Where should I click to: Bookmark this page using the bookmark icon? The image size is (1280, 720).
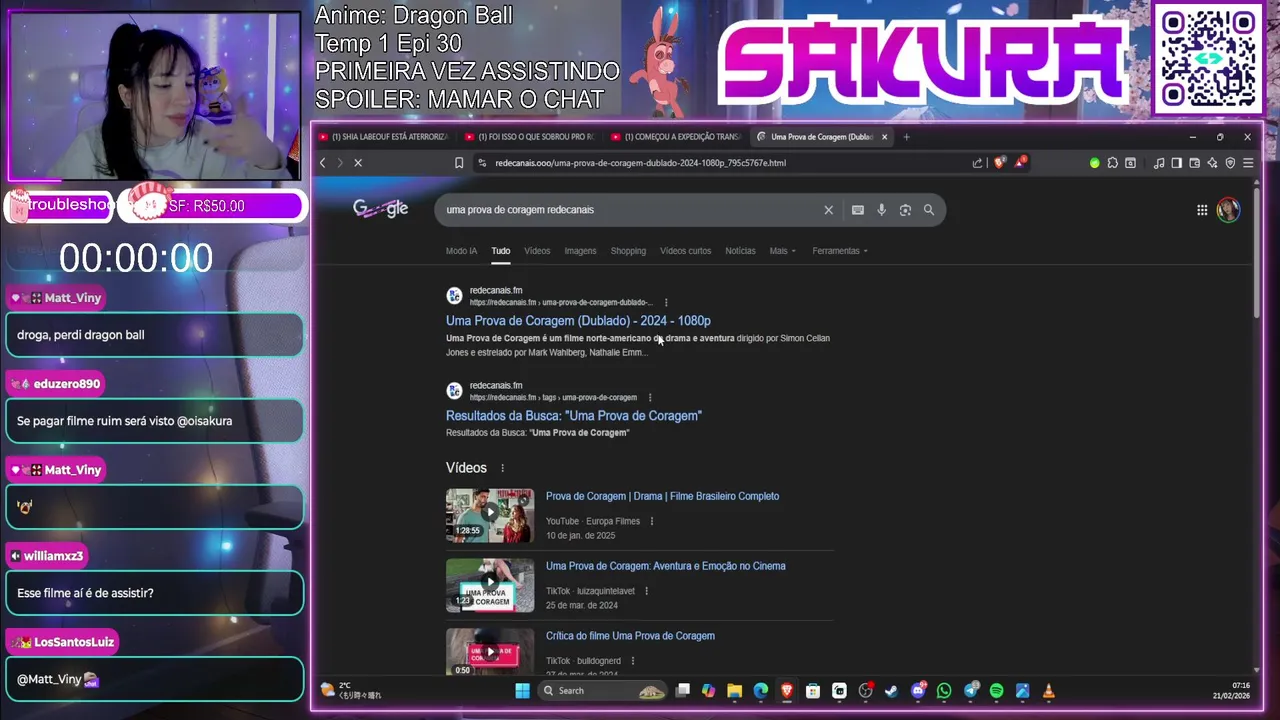(459, 163)
